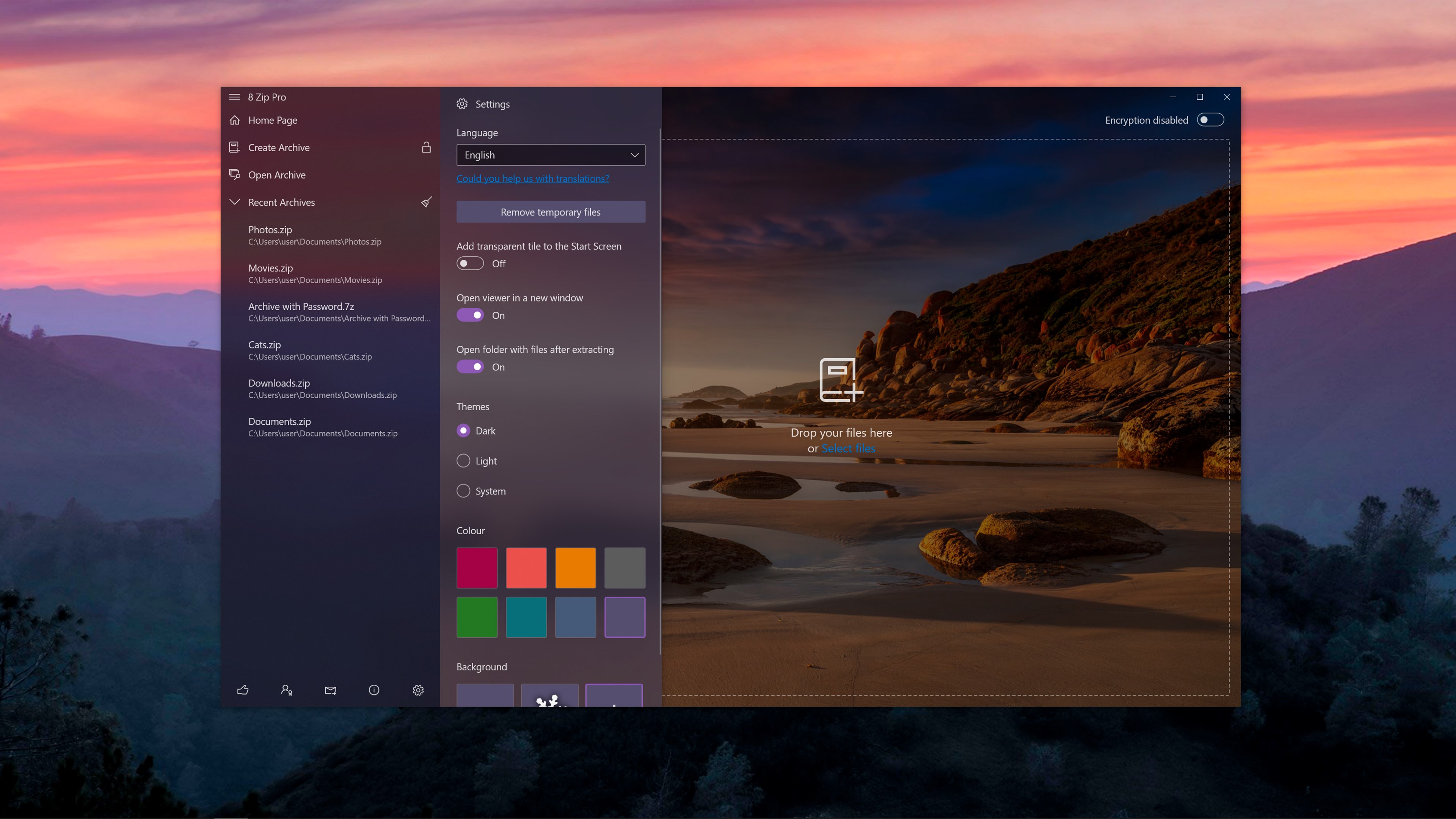Turn off Open folder with files after extracting

pos(470,366)
